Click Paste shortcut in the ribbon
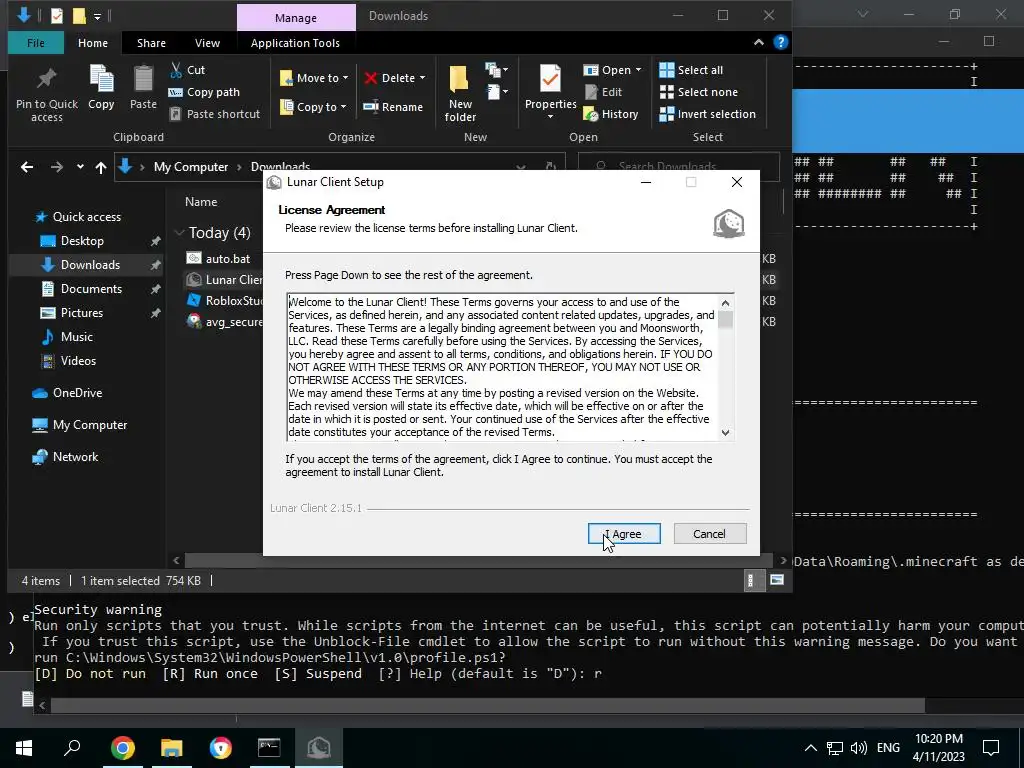This screenshot has height=768, width=1024. (x=215, y=114)
